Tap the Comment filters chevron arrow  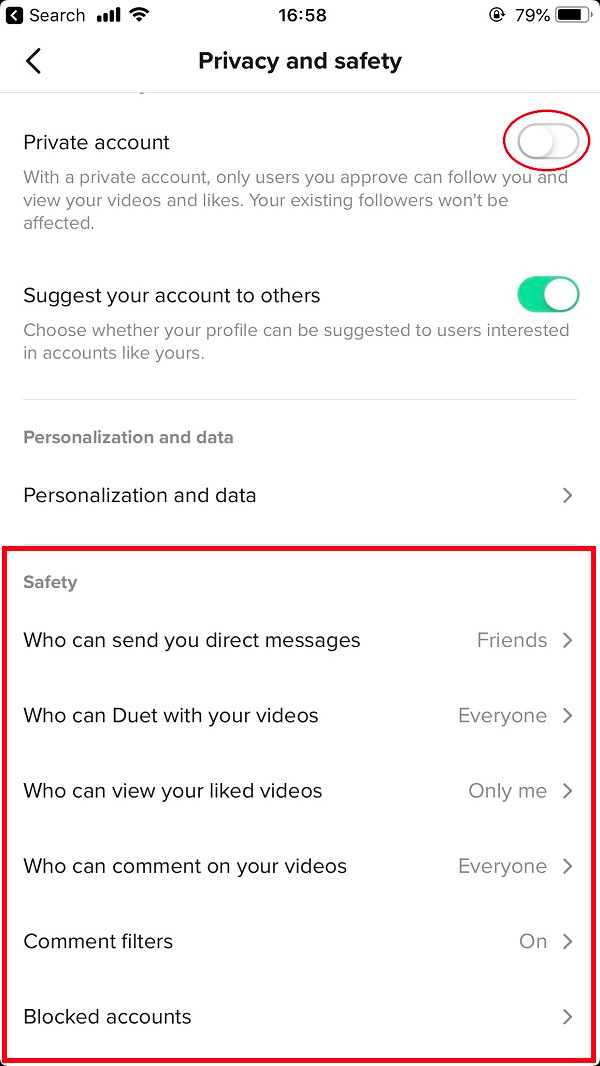pyautogui.click(x=568, y=941)
